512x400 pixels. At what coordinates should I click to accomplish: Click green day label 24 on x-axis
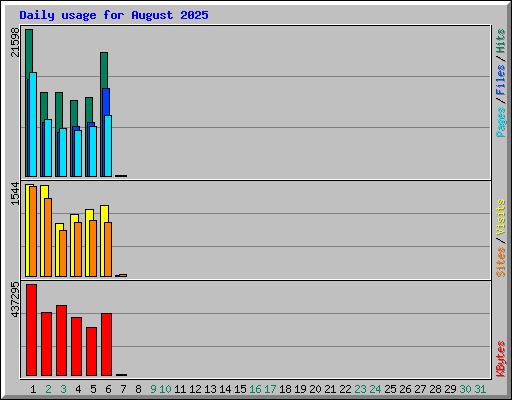(x=375, y=389)
